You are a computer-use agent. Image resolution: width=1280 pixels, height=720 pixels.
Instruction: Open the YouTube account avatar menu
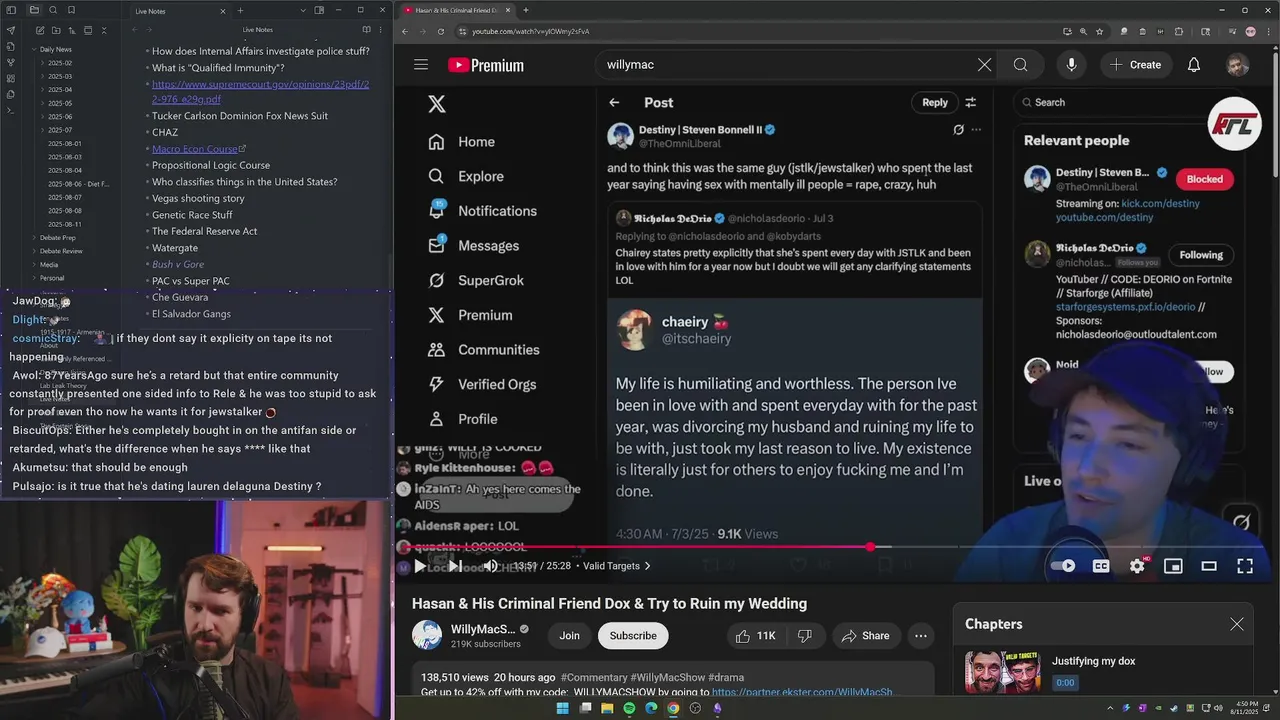click(x=1238, y=65)
